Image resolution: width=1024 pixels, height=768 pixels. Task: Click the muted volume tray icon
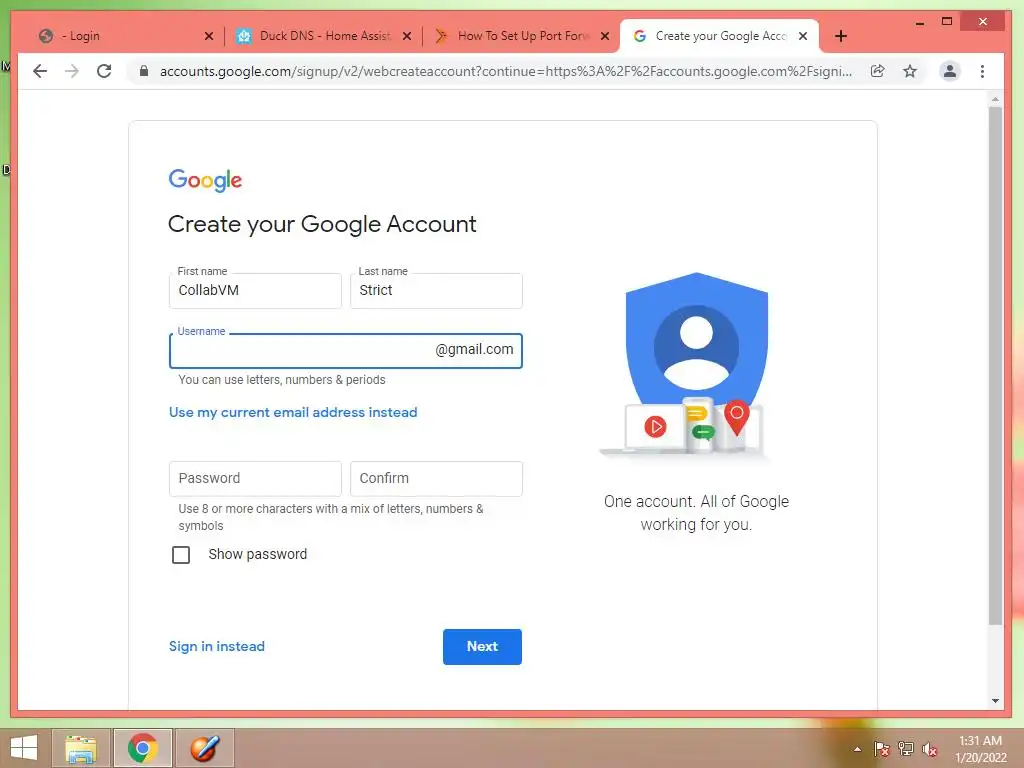pos(930,749)
